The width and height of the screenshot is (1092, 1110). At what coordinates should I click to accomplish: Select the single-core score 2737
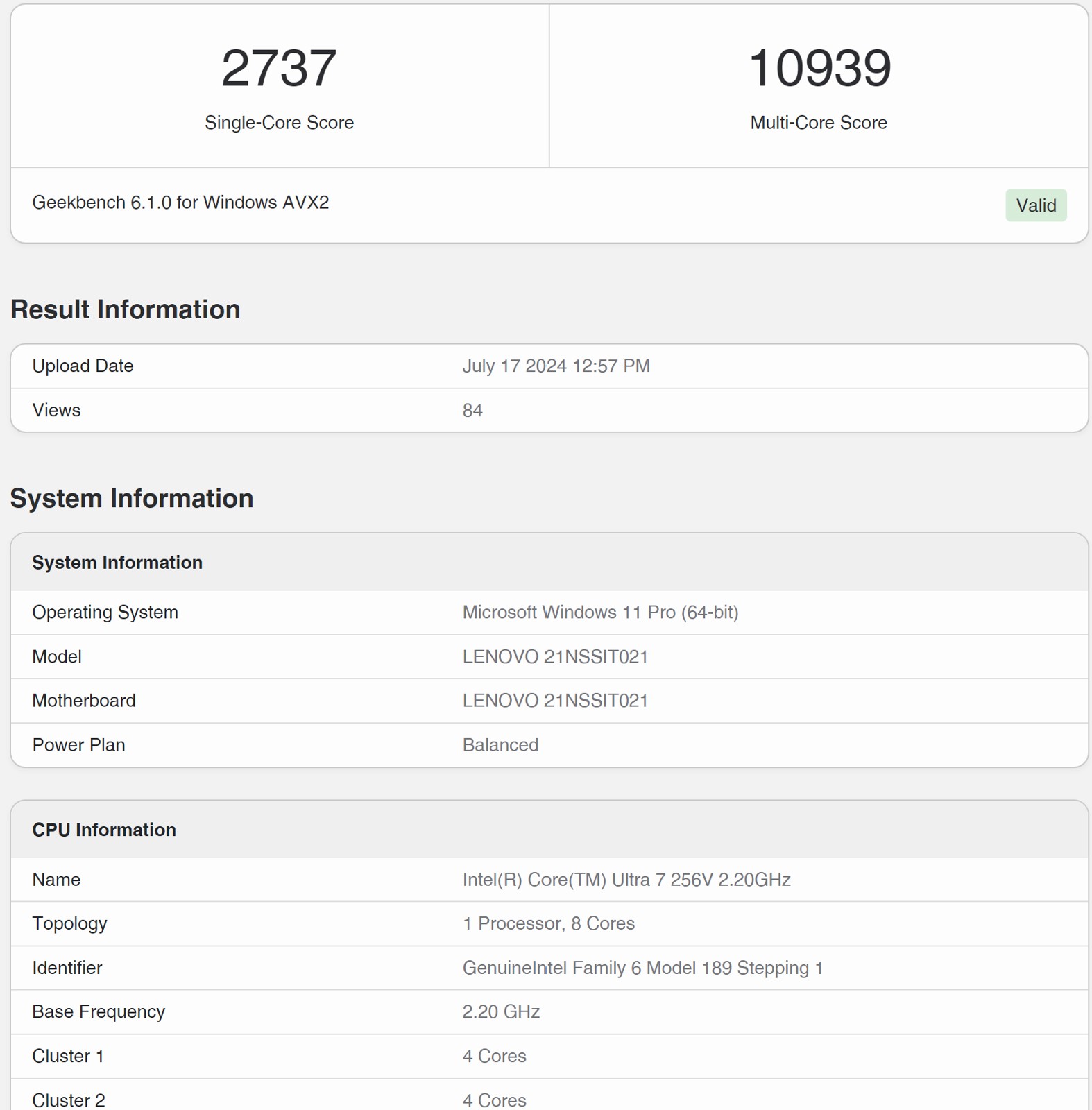coord(279,68)
